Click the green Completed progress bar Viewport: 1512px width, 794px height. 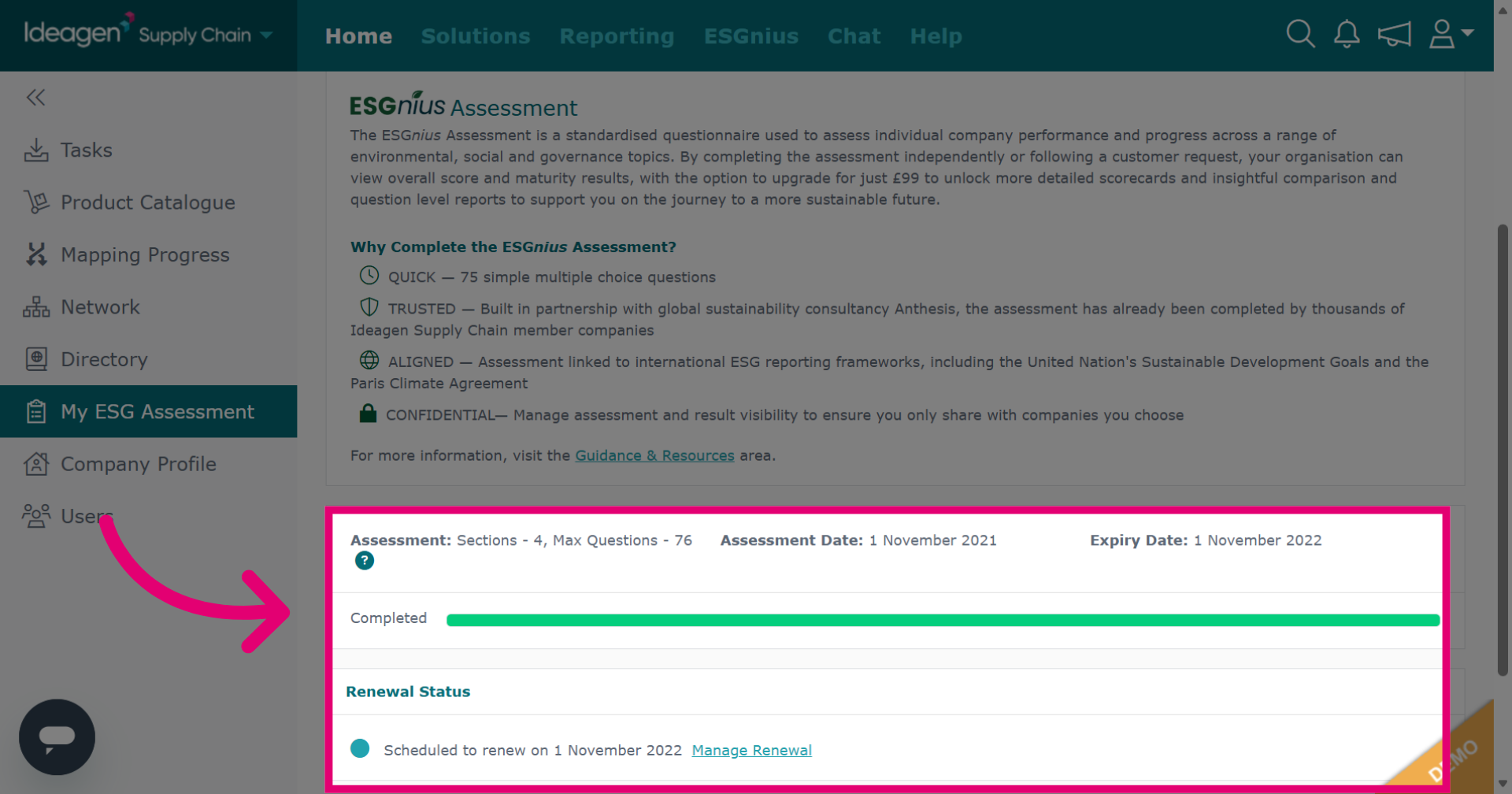[943, 620]
